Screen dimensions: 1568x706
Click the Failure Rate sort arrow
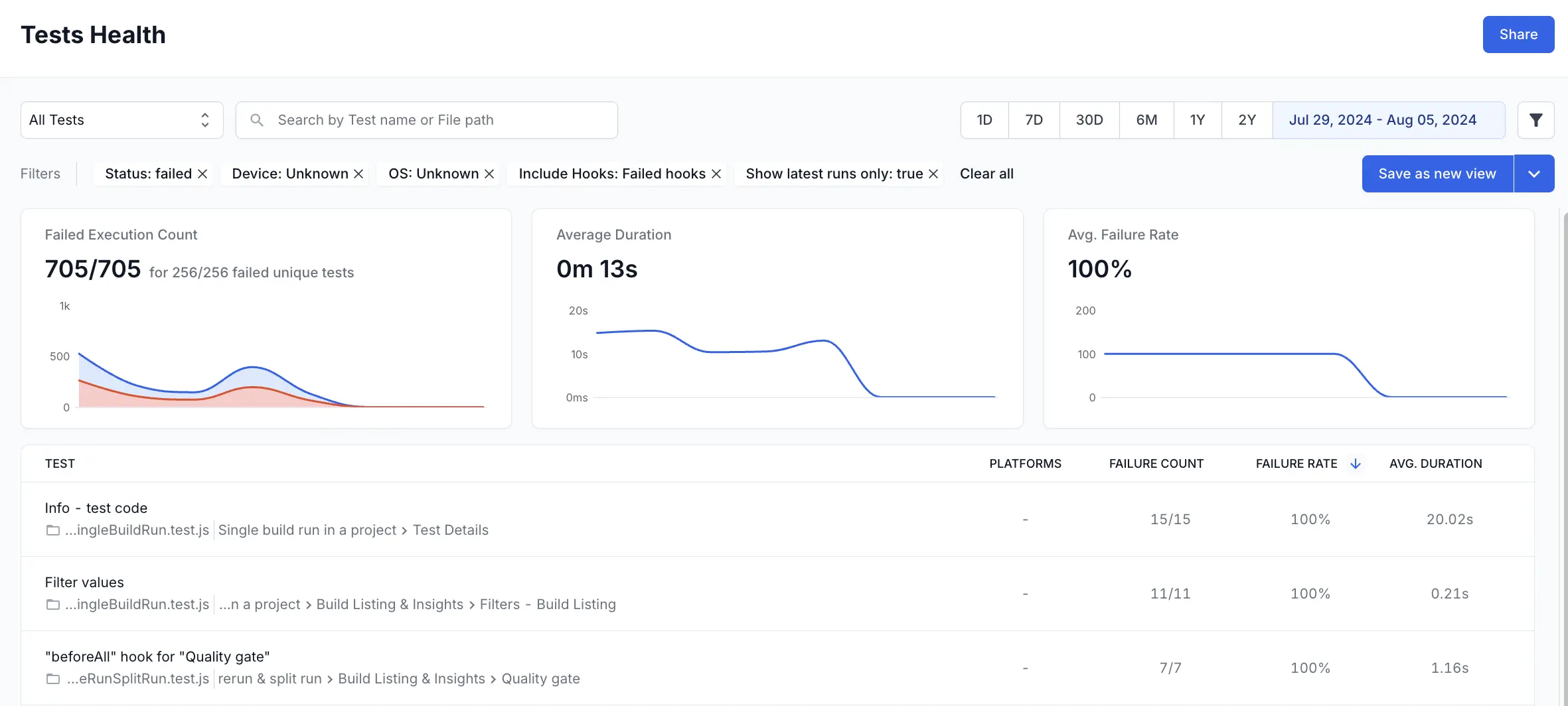pyautogui.click(x=1356, y=464)
